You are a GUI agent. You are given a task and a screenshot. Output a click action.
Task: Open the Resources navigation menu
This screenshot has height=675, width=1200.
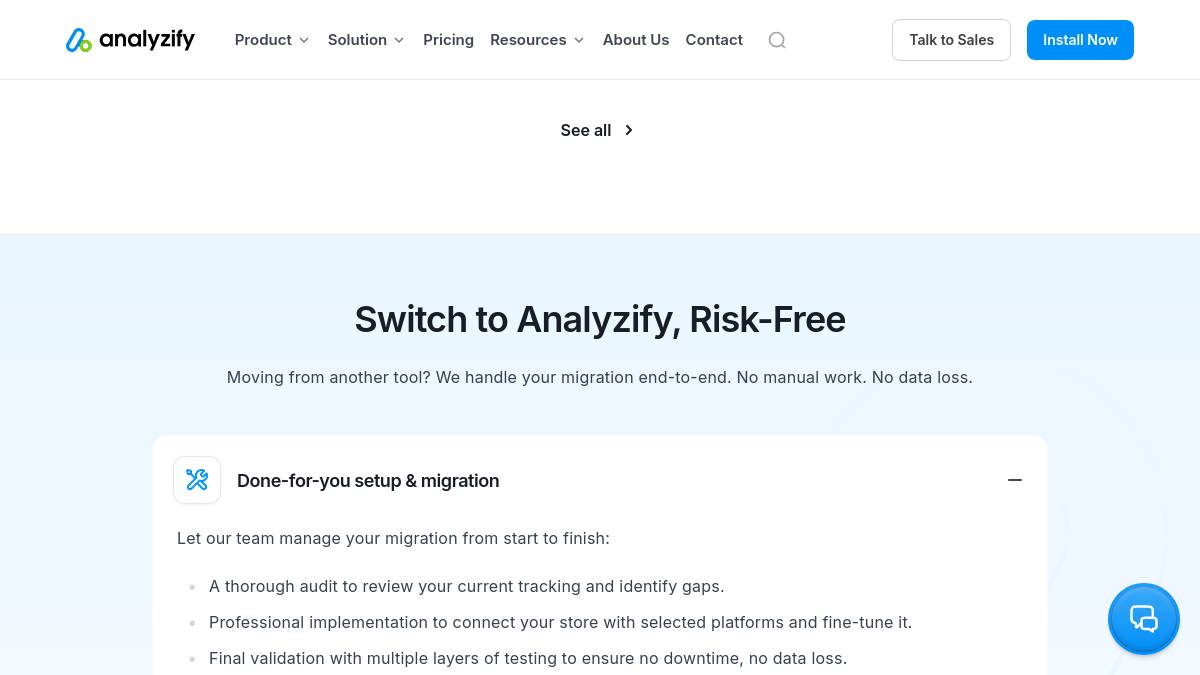pyautogui.click(x=537, y=40)
